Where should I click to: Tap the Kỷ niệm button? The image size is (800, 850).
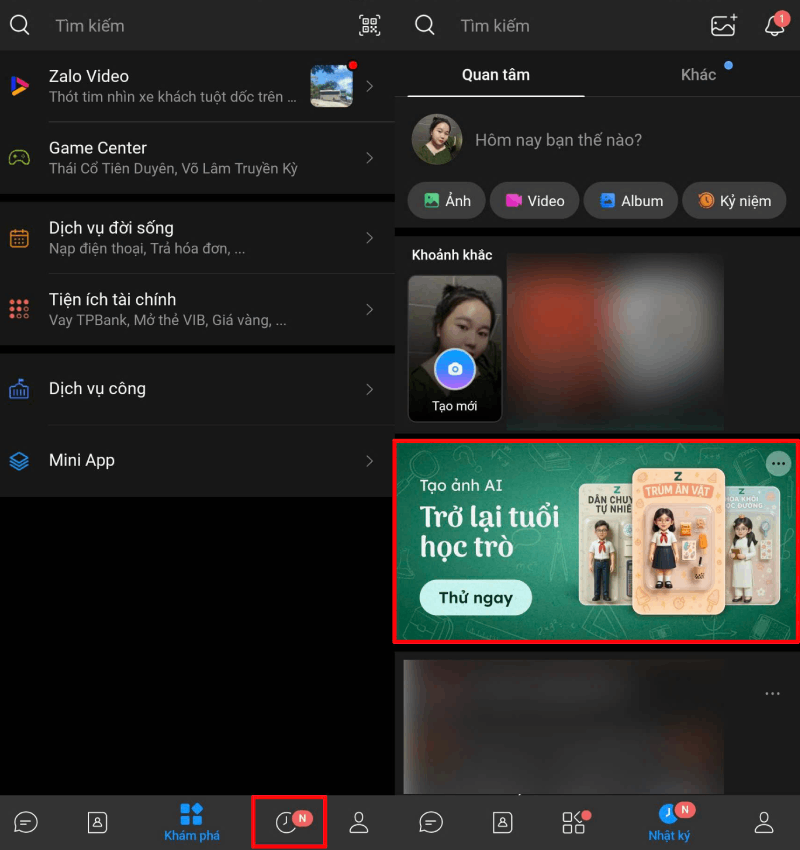pyautogui.click(x=735, y=201)
